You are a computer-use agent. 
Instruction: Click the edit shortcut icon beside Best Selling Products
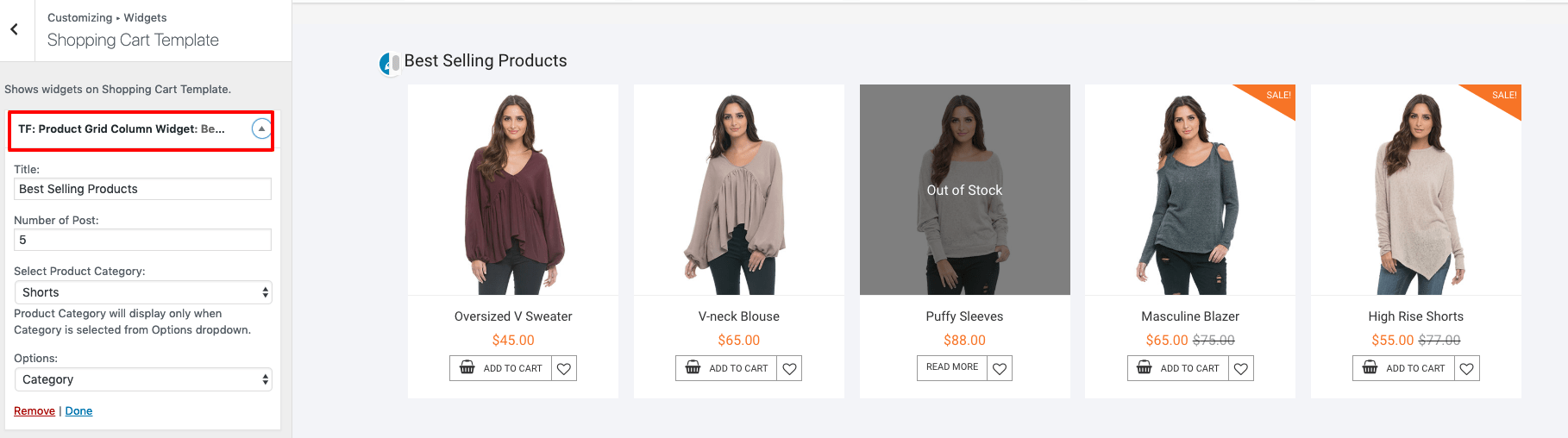389,63
